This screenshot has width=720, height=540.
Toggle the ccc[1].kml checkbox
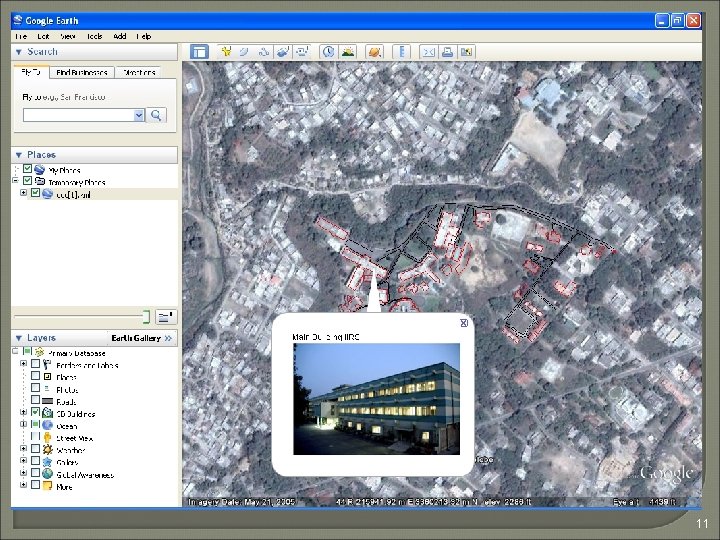pyautogui.click(x=35, y=193)
